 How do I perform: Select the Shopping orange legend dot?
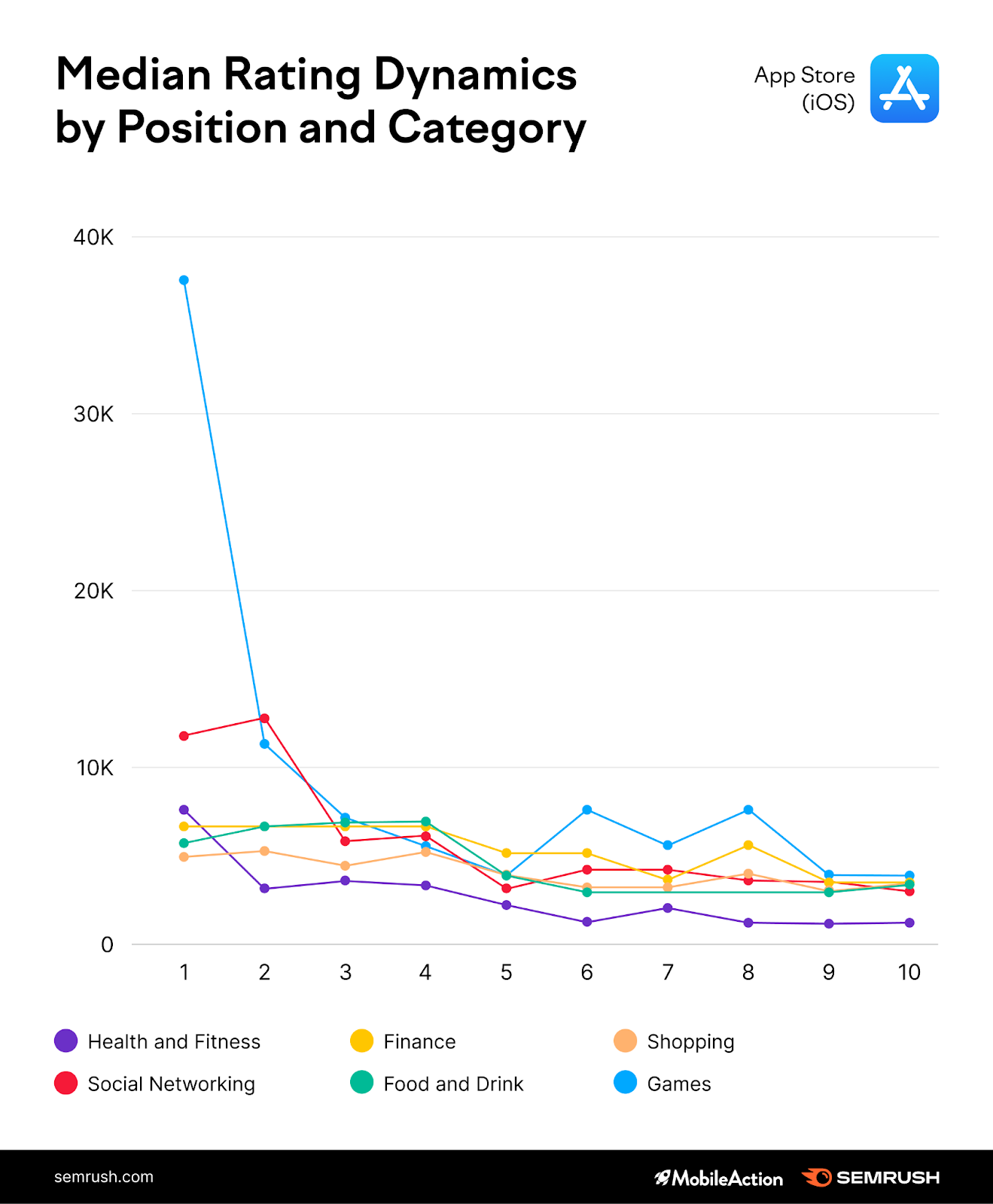click(x=626, y=1041)
